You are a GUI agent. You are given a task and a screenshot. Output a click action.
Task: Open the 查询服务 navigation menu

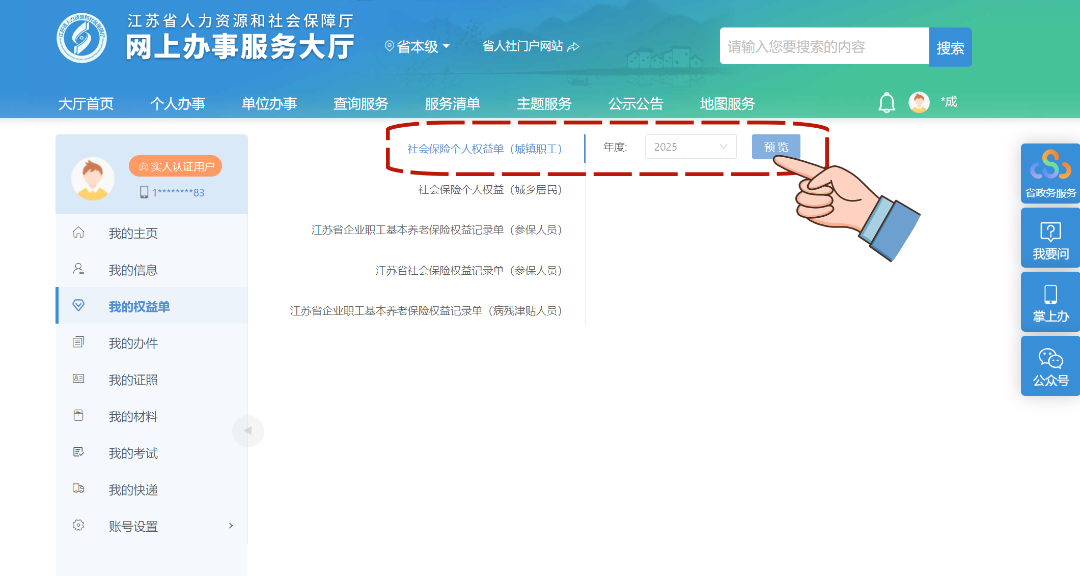point(361,102)
